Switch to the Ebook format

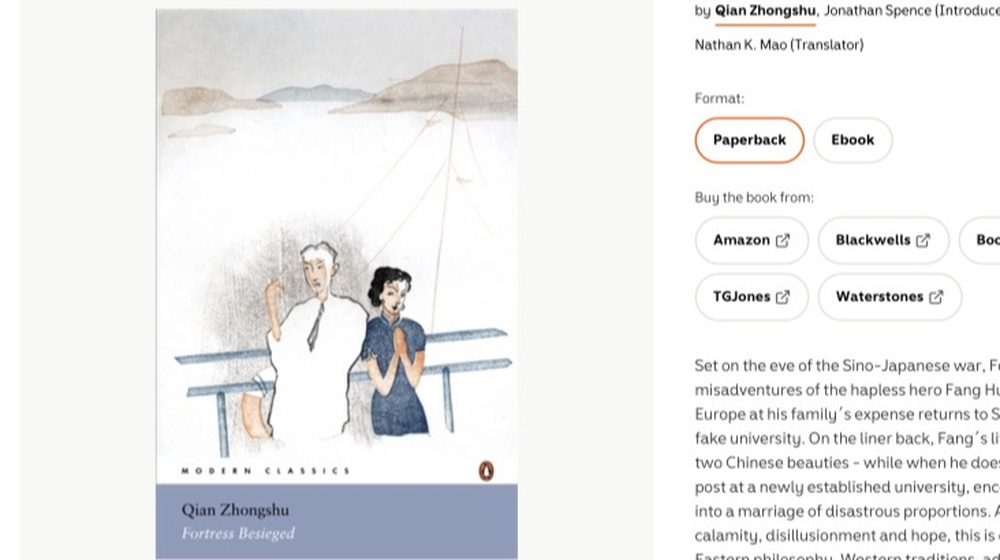pos(853,140)
